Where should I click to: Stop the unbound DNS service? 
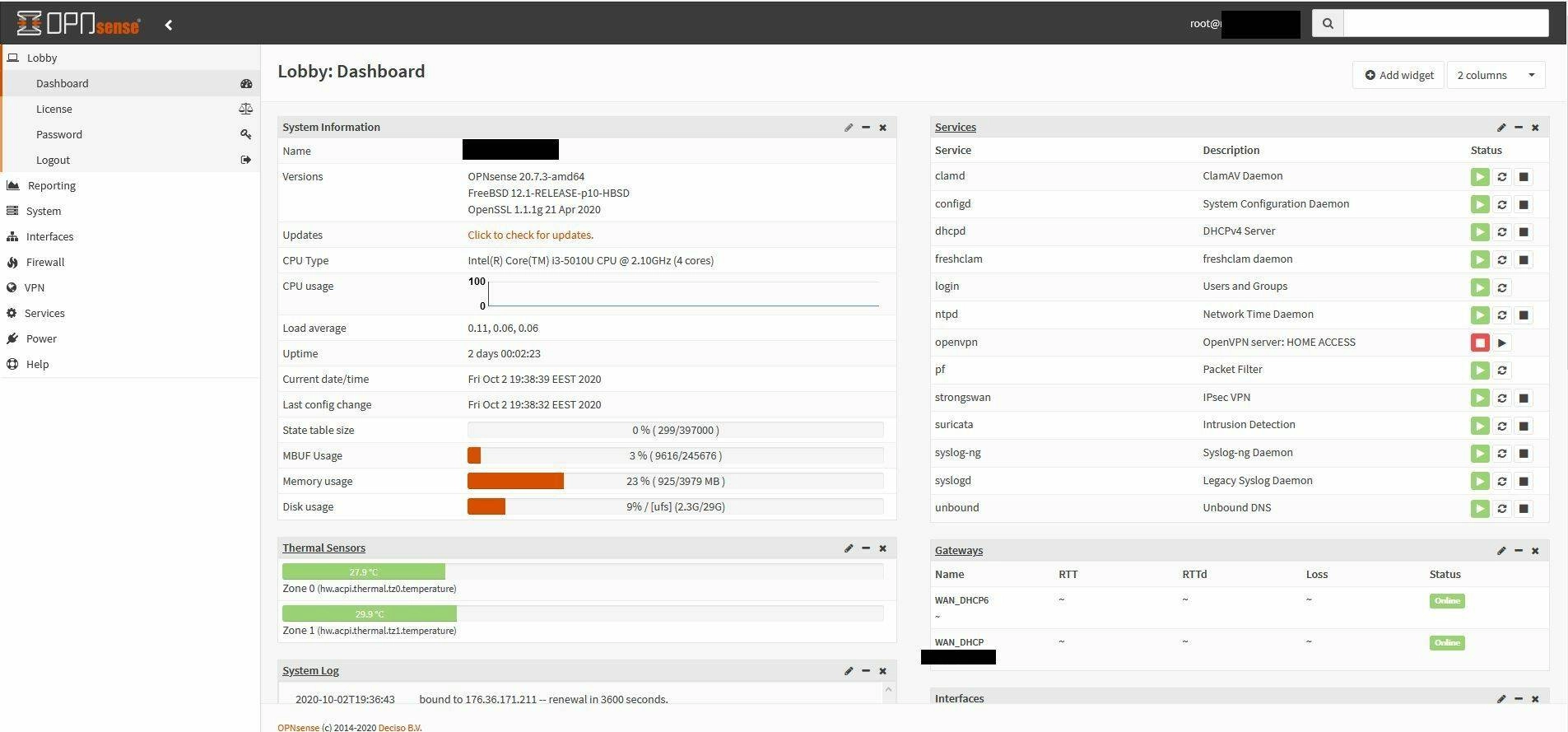click(x=1524, y=509)
